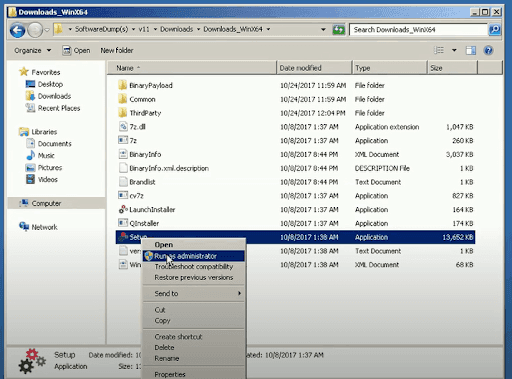Click the Pictures library icon

click(x=30, y=167)
